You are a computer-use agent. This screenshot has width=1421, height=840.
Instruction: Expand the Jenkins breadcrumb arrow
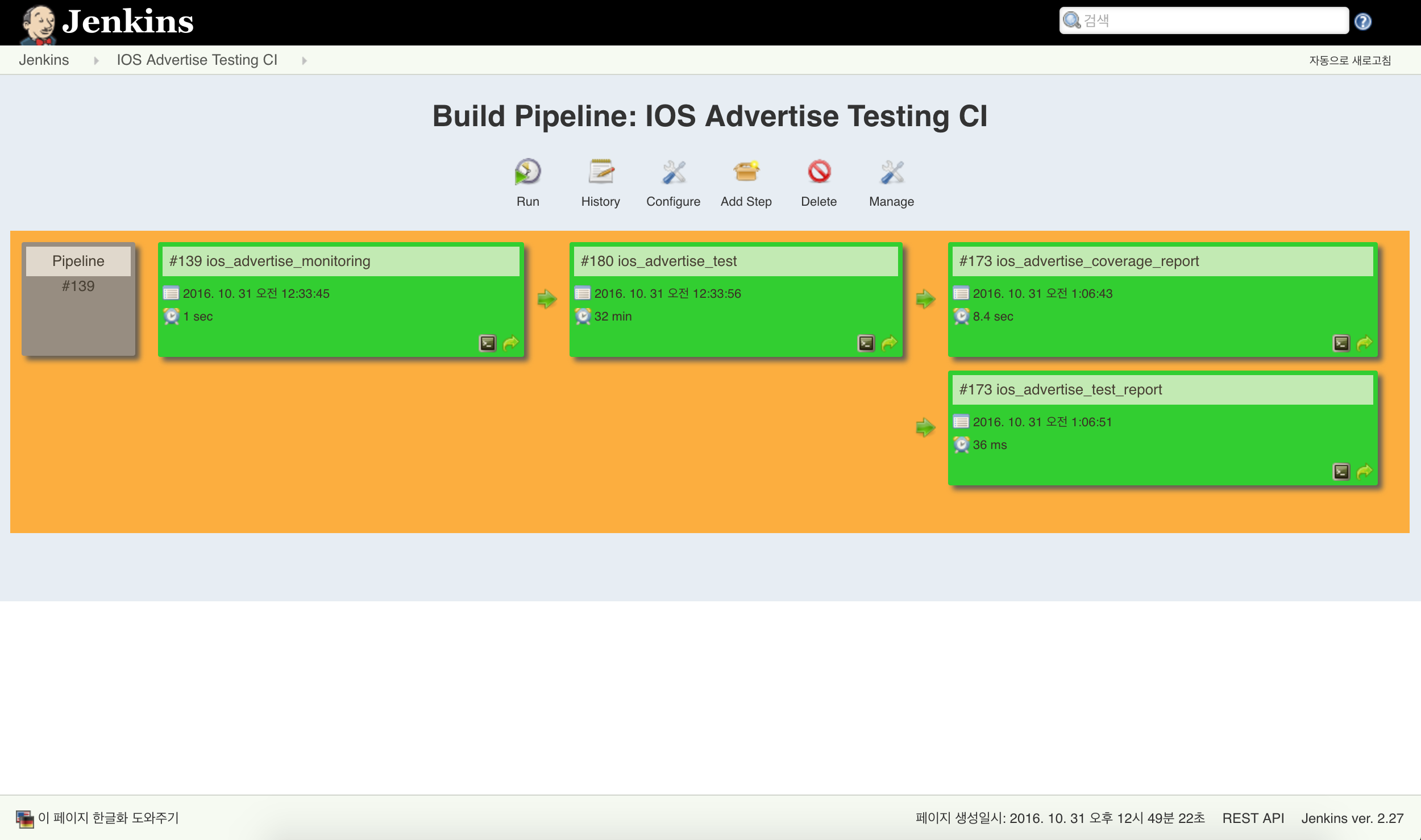pos(96,60)
